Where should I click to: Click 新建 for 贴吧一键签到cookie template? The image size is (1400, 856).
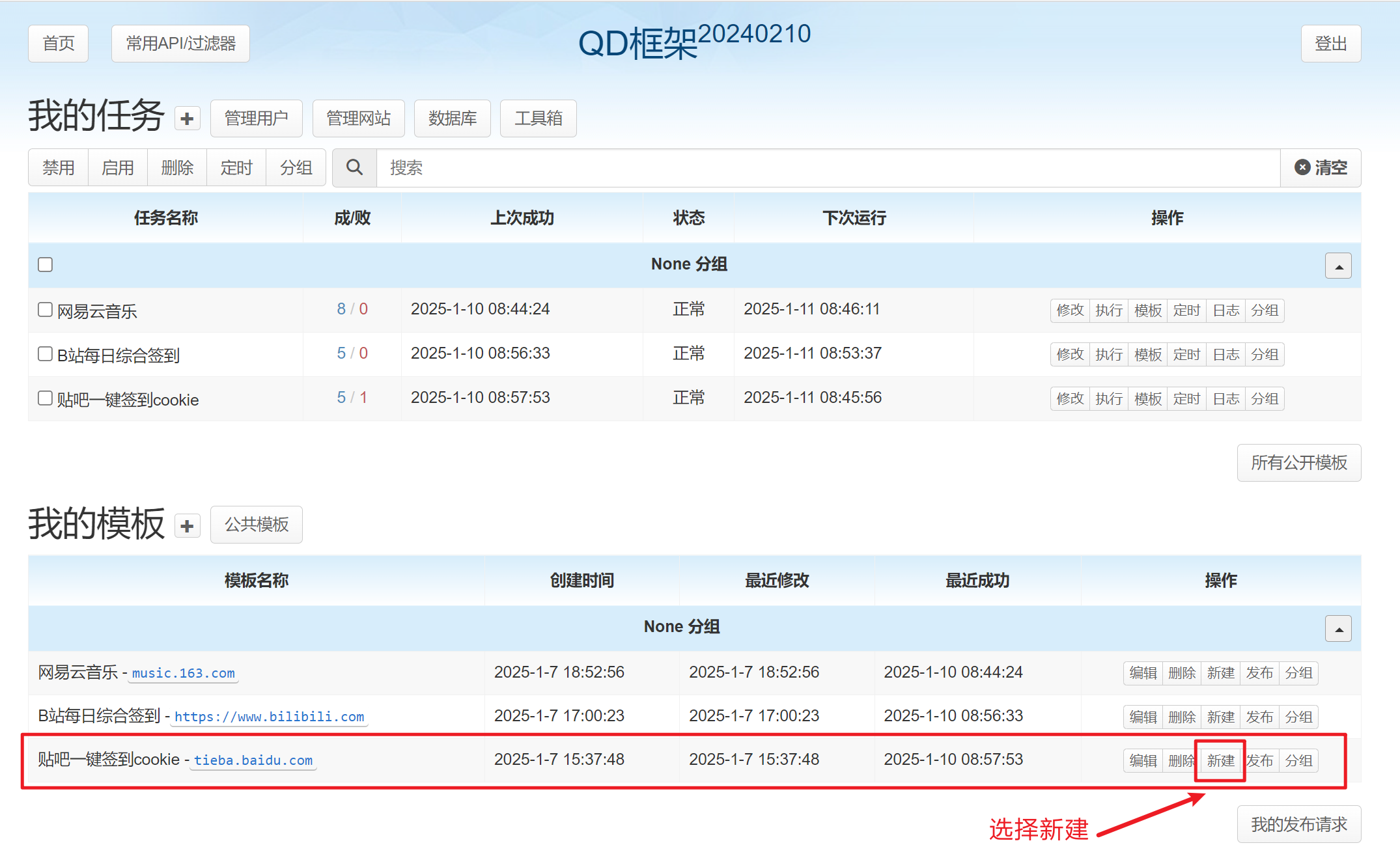(x=1220, y=760)
